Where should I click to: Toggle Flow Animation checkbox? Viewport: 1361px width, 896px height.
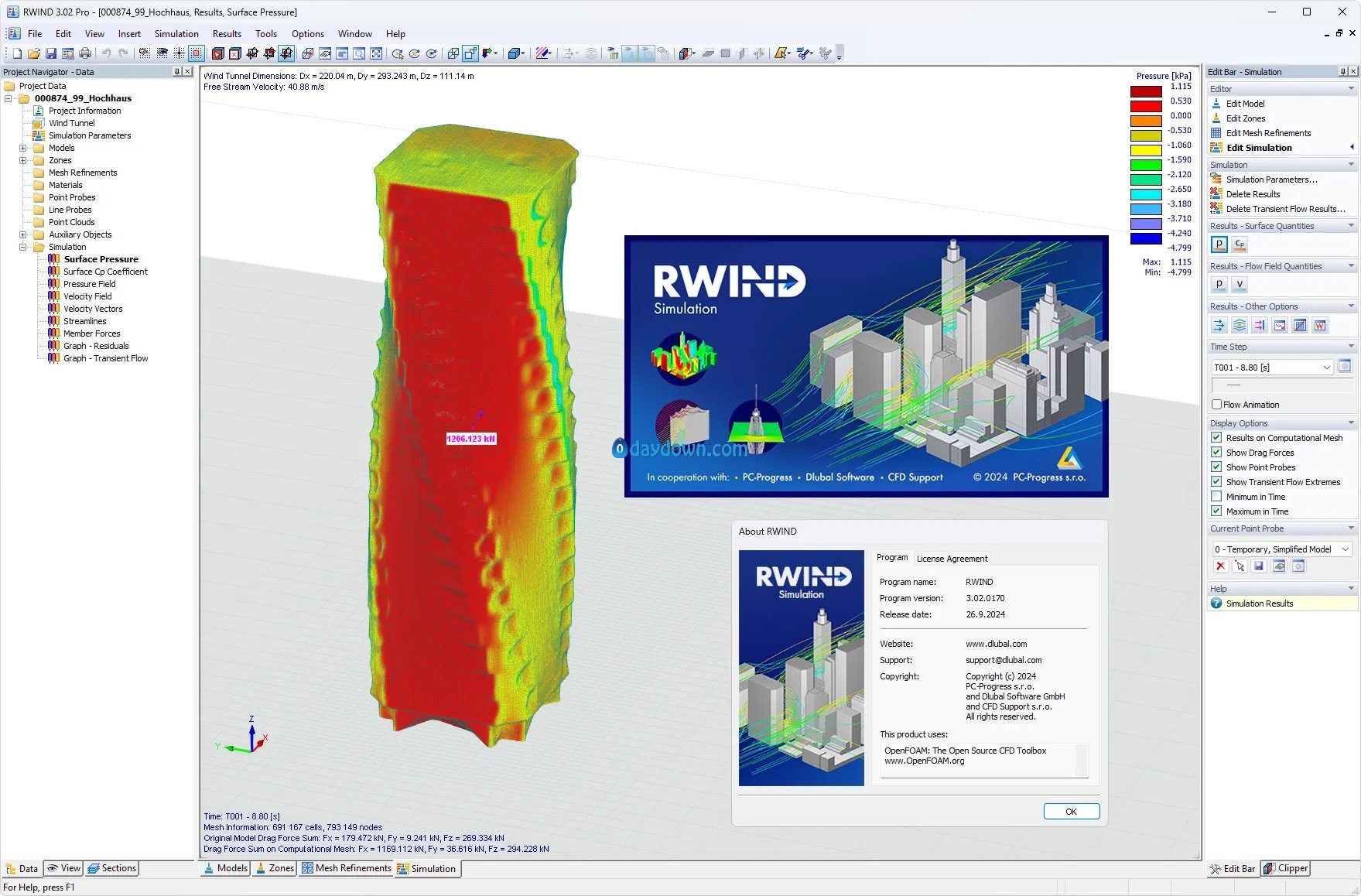click(1216, 405)
